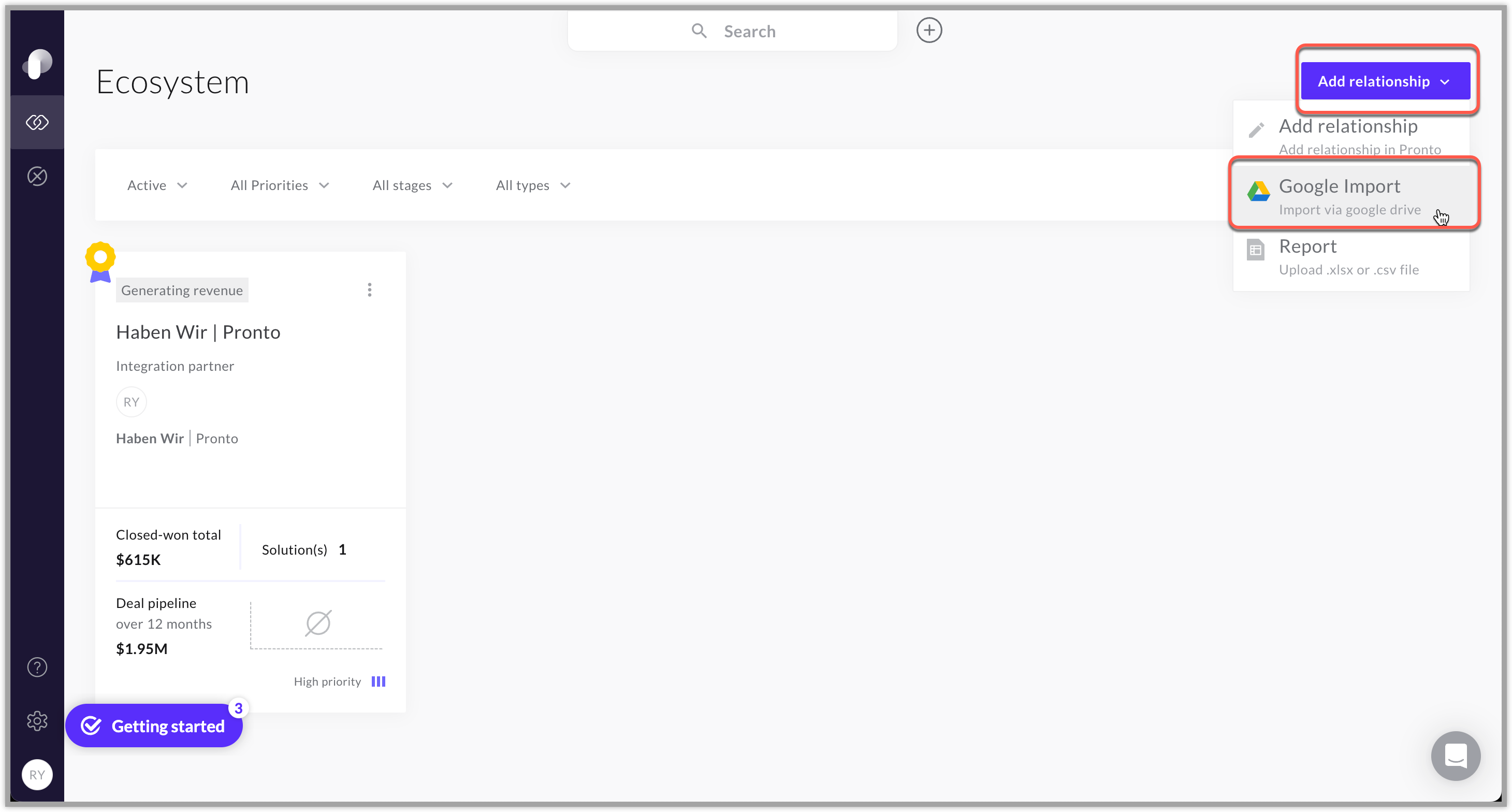Image resolution: width=1512 pixels, height=812 pixels.
Task: Click the Generating revenue stage tag
Action: pyautogui.click(x=182, y=290)
